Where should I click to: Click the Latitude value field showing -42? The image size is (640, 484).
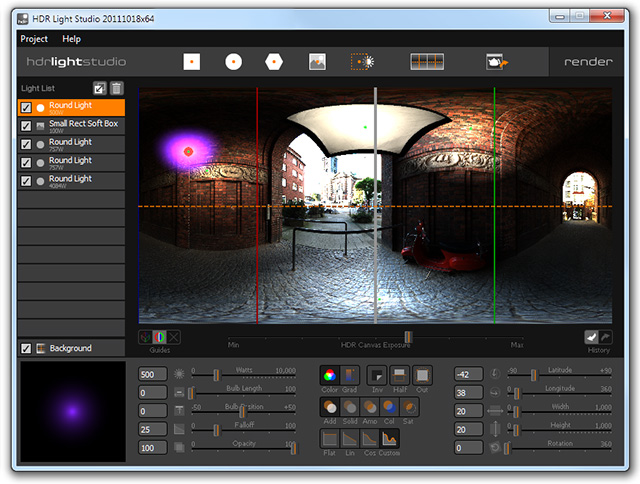point(468,374)
